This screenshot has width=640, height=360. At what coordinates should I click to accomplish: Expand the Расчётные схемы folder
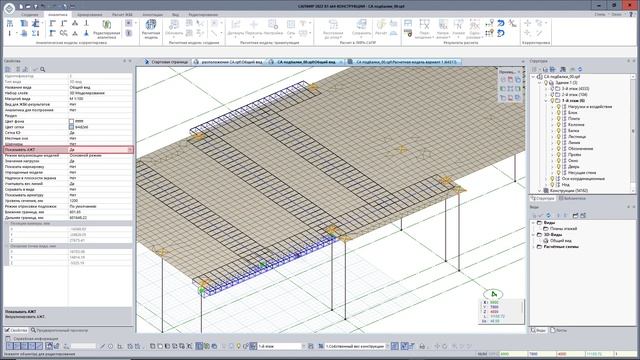pos(533,247)
